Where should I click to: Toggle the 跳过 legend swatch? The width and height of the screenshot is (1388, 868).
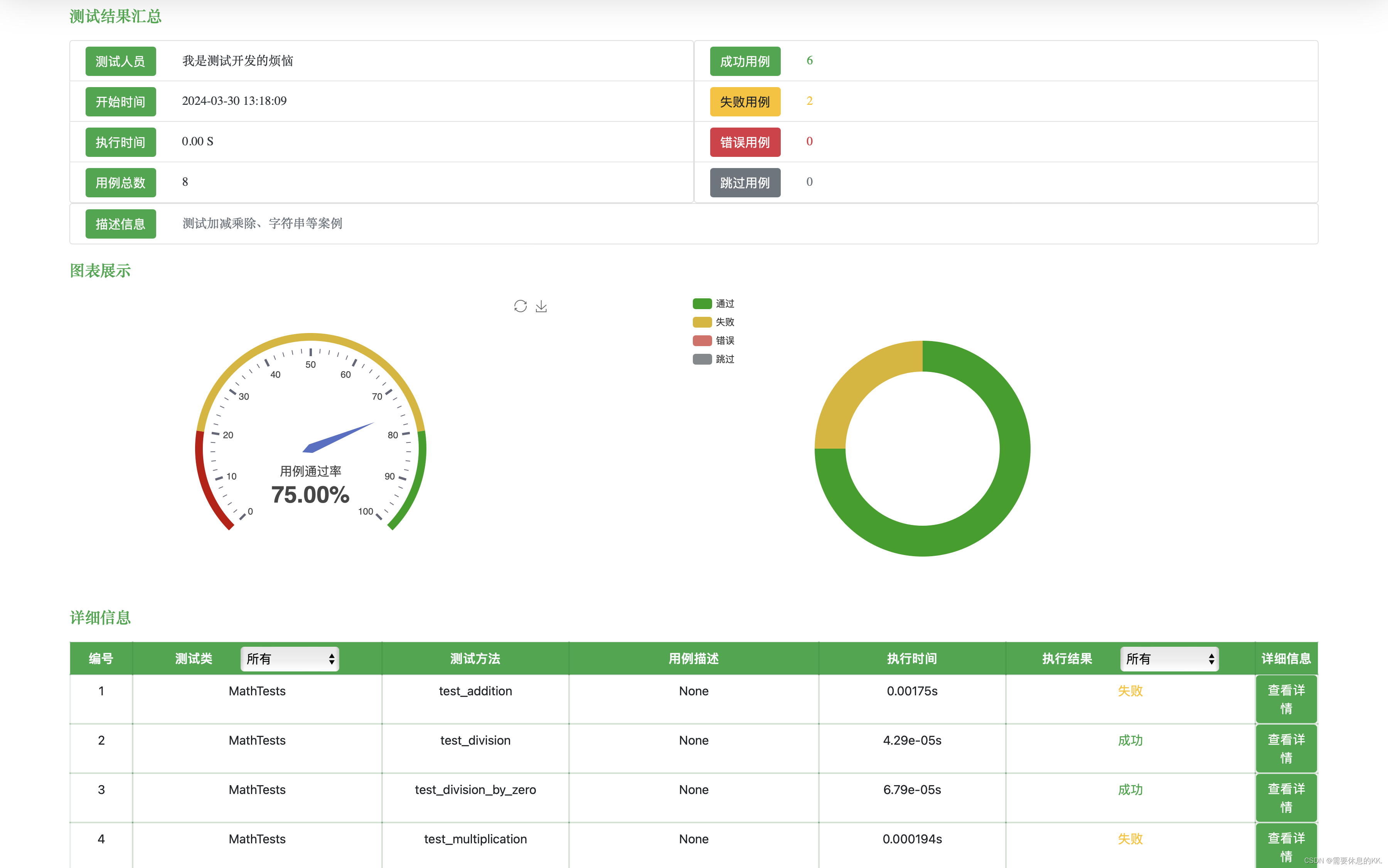tap(702, 359)
